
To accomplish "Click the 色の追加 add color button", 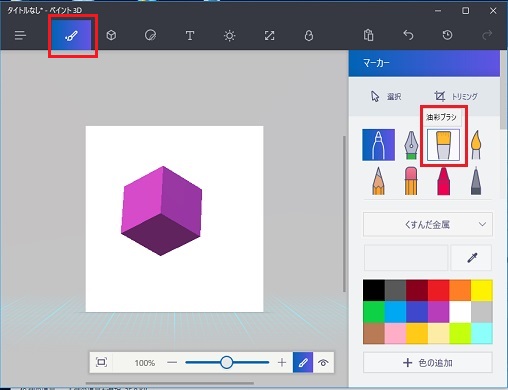I will (x=428, y=363).
